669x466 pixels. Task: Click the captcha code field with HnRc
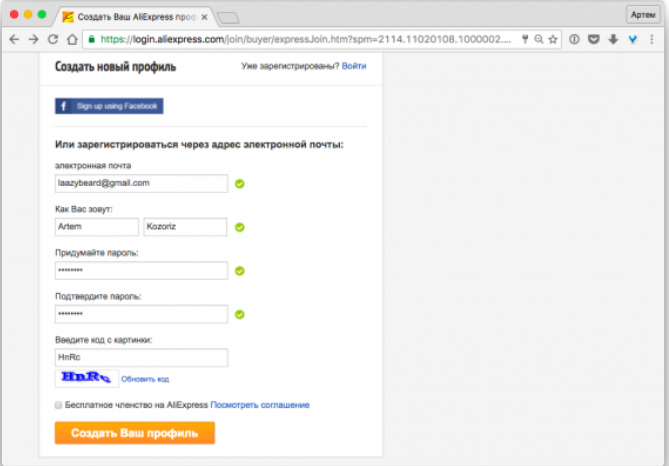[x=141, y=358]
